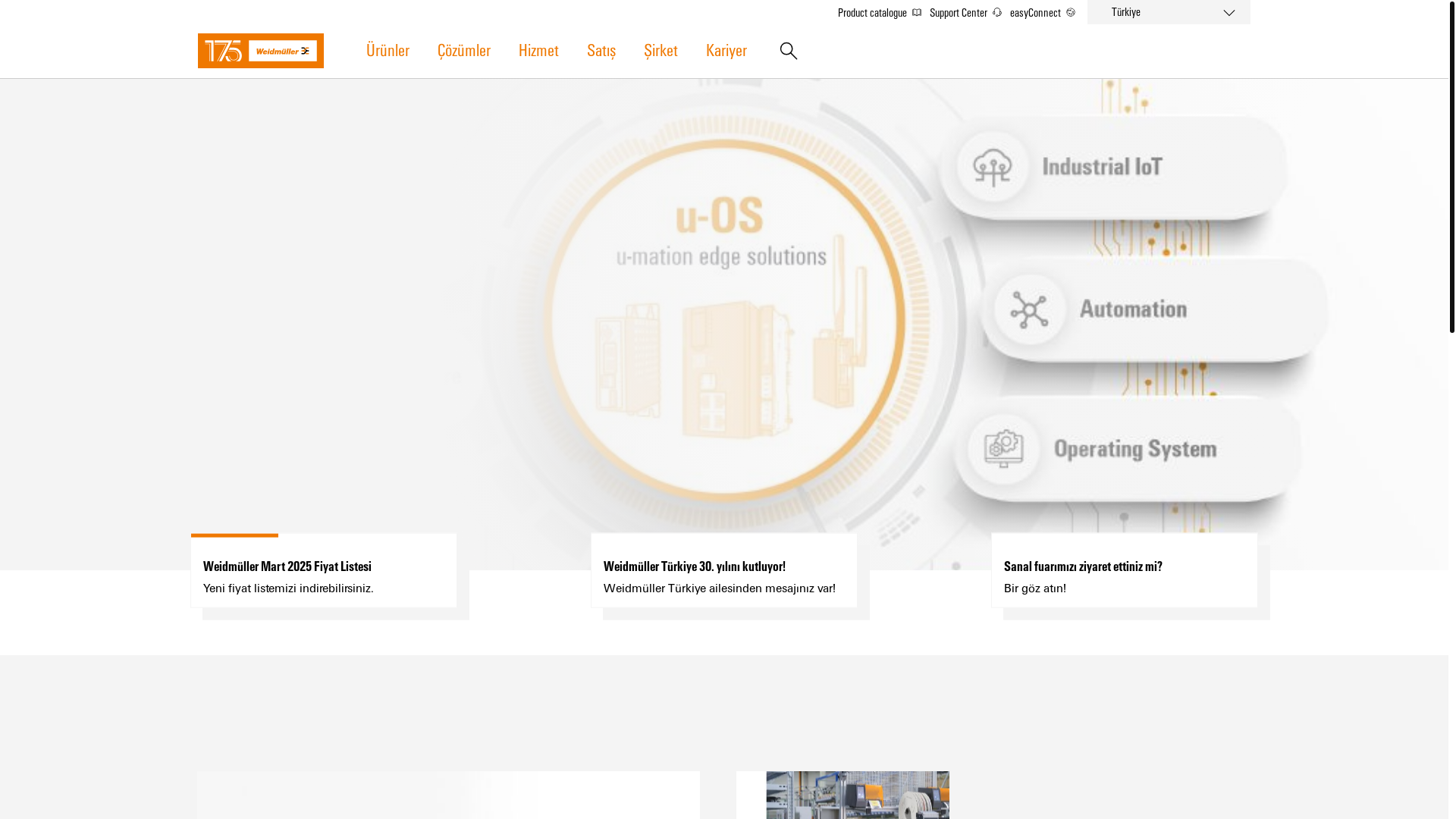Click 'Yeni fiyat listemizi indirebilirsiniz.' text
Viewport: 1456px width, 819px height.
pos(288,588)
